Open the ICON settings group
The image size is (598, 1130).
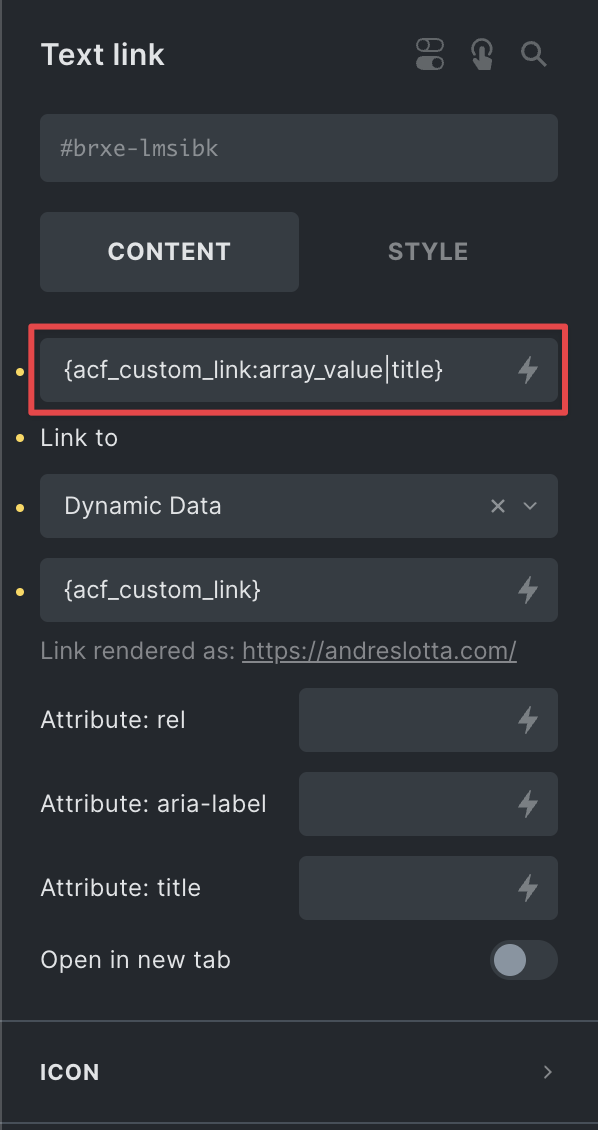(x=298, y=1072)
